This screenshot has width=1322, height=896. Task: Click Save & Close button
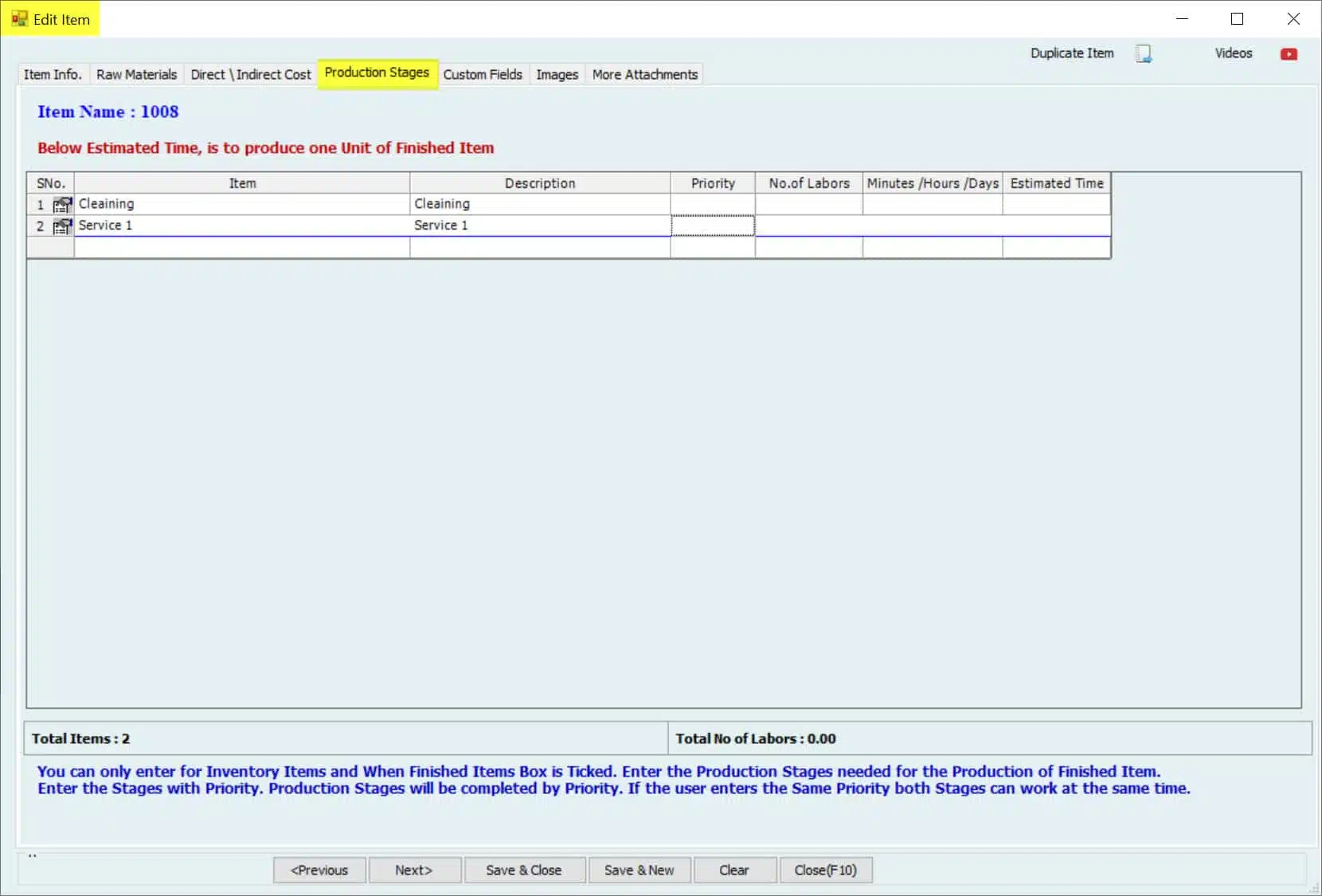[x=524, y=870]
